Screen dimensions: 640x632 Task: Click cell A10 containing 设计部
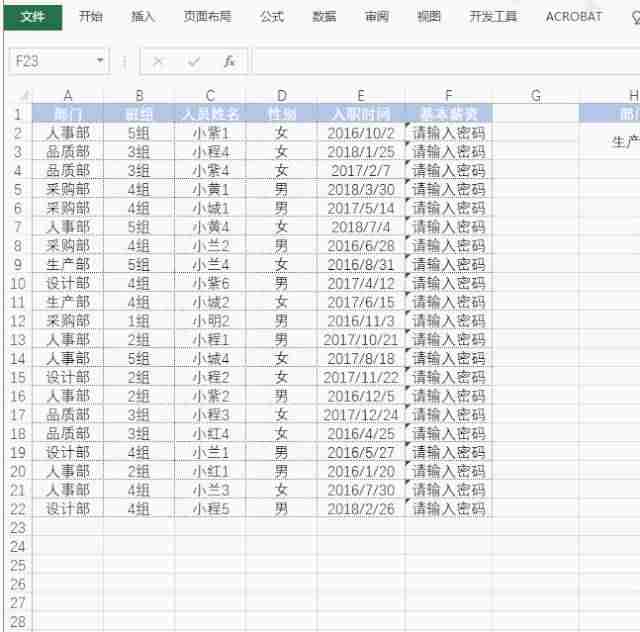(68, 283)
